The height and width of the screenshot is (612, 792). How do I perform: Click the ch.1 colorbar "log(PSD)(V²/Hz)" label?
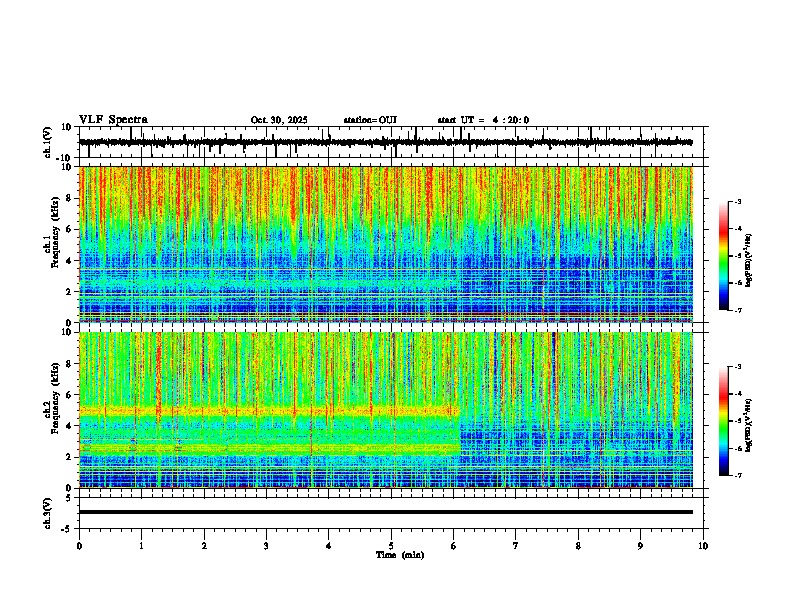pyautogui.click(x=748, y=261)
